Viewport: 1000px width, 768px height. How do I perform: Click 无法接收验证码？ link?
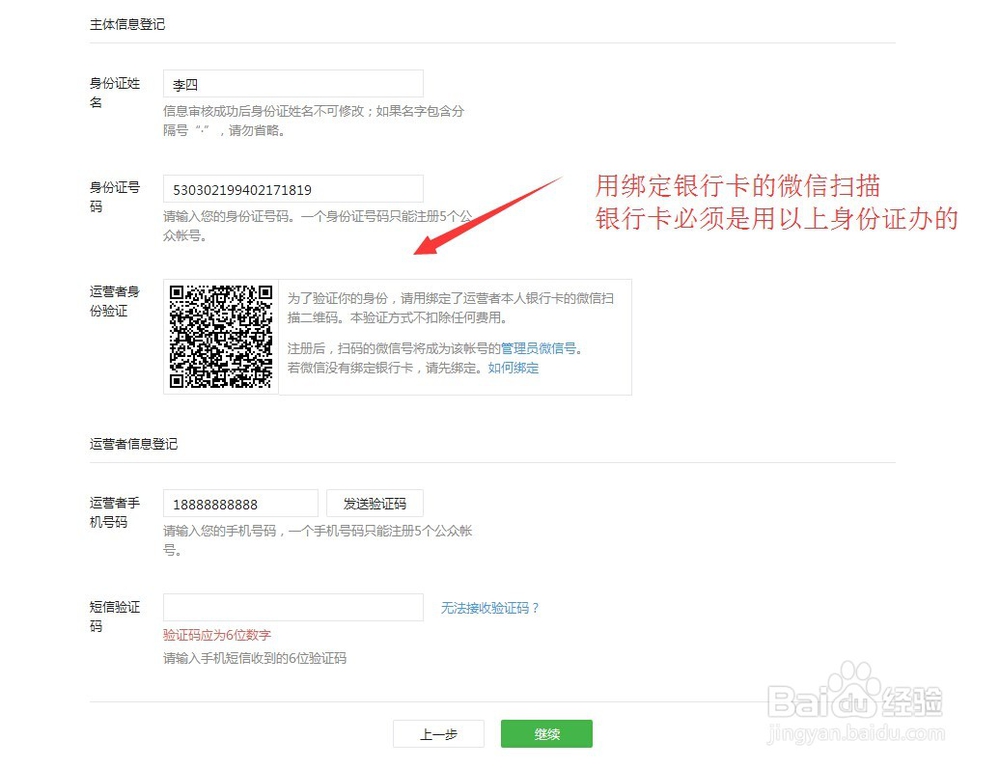click(x=490, y=608)
